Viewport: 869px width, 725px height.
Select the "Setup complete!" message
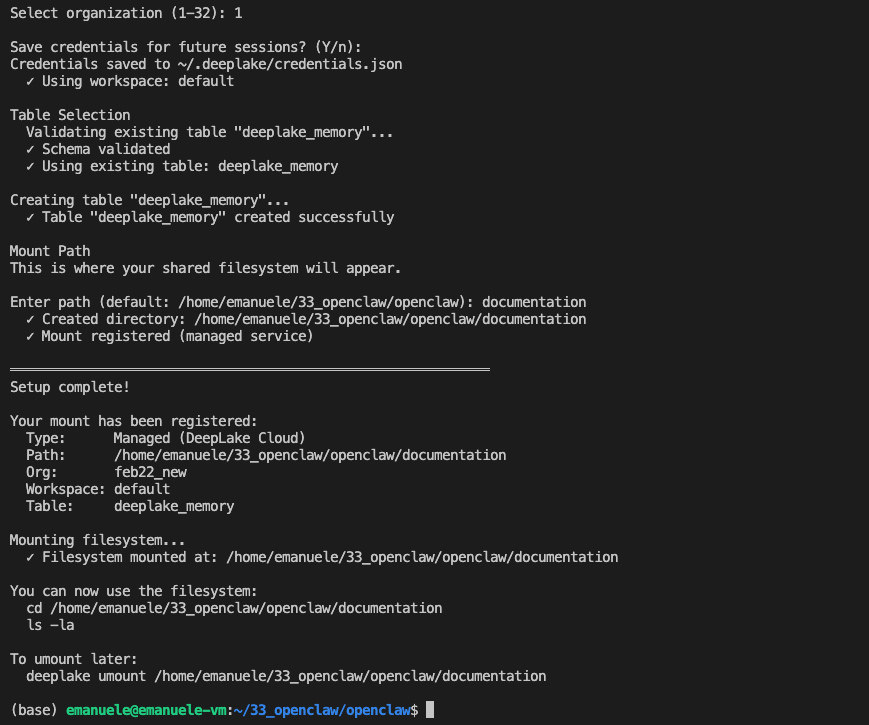pyautogui.click(x=70, y=387)
